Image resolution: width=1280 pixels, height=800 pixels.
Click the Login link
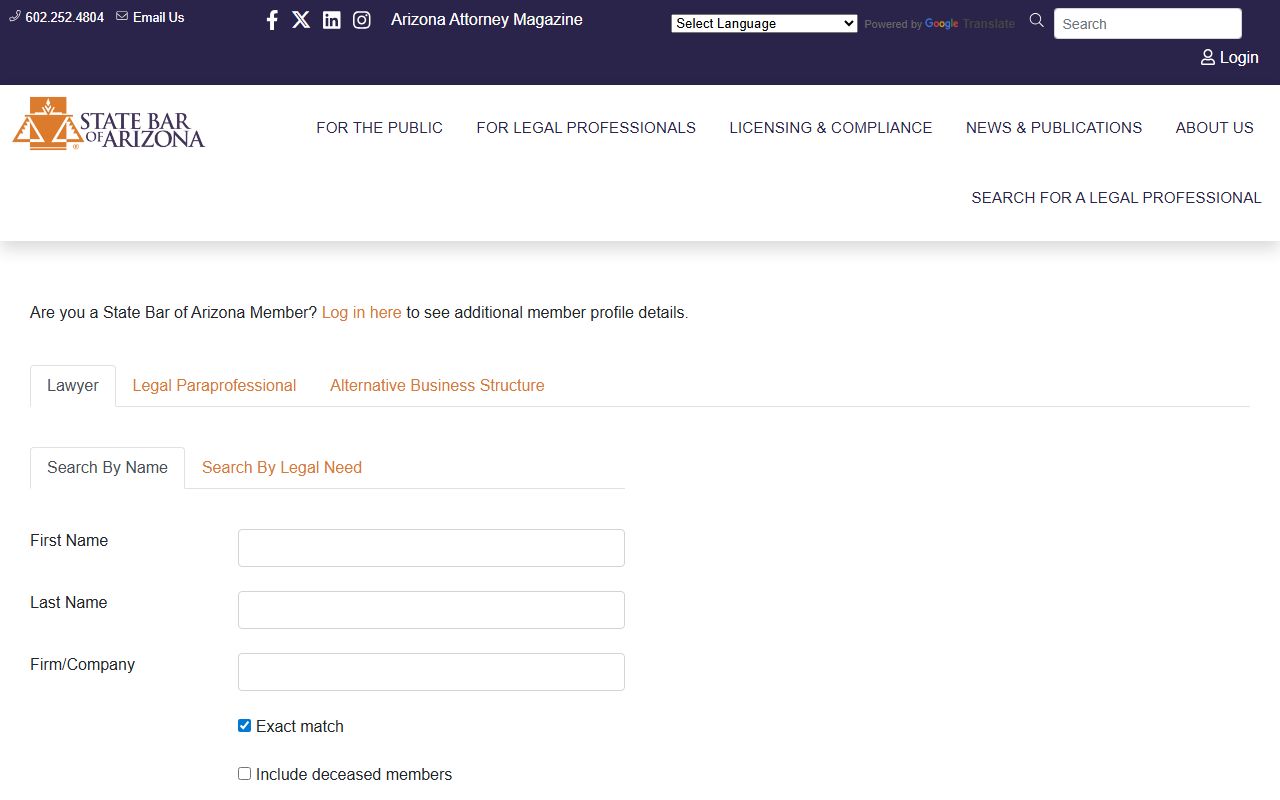click(1239, 58)
